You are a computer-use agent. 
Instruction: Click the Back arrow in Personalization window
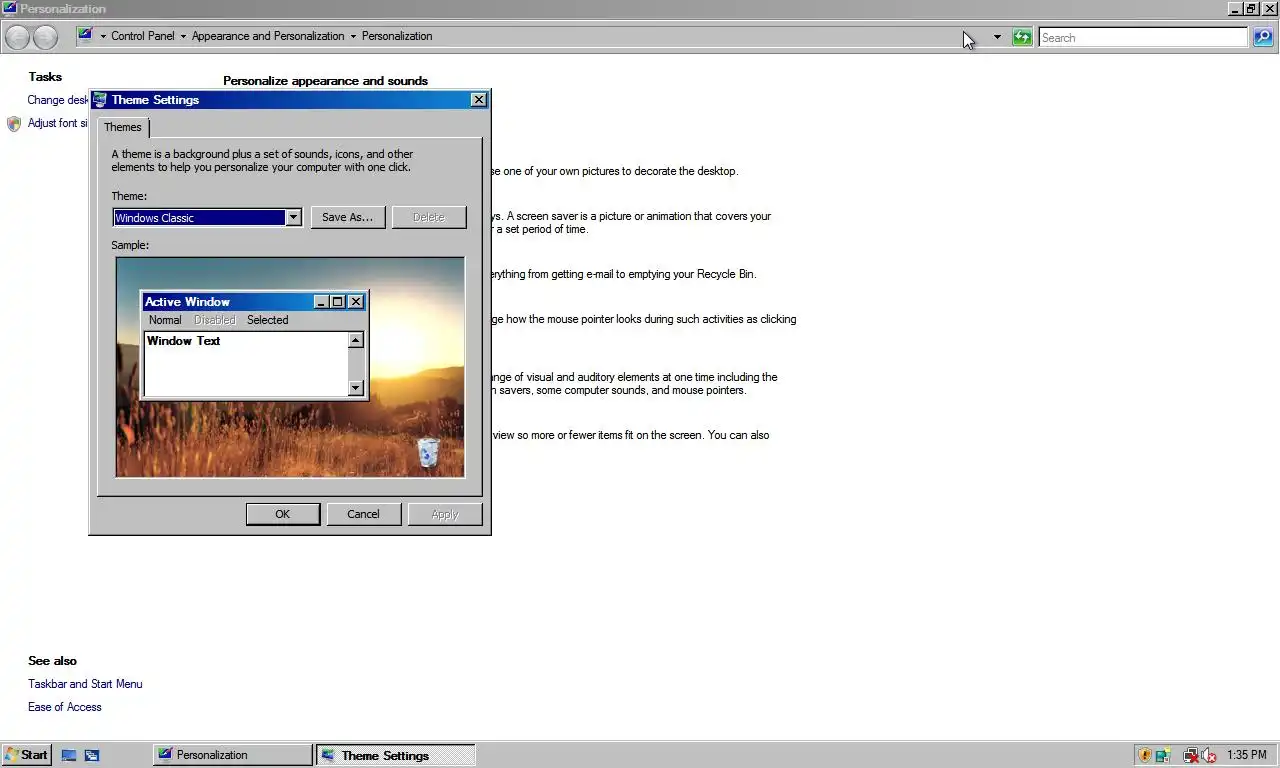point(18,37)
